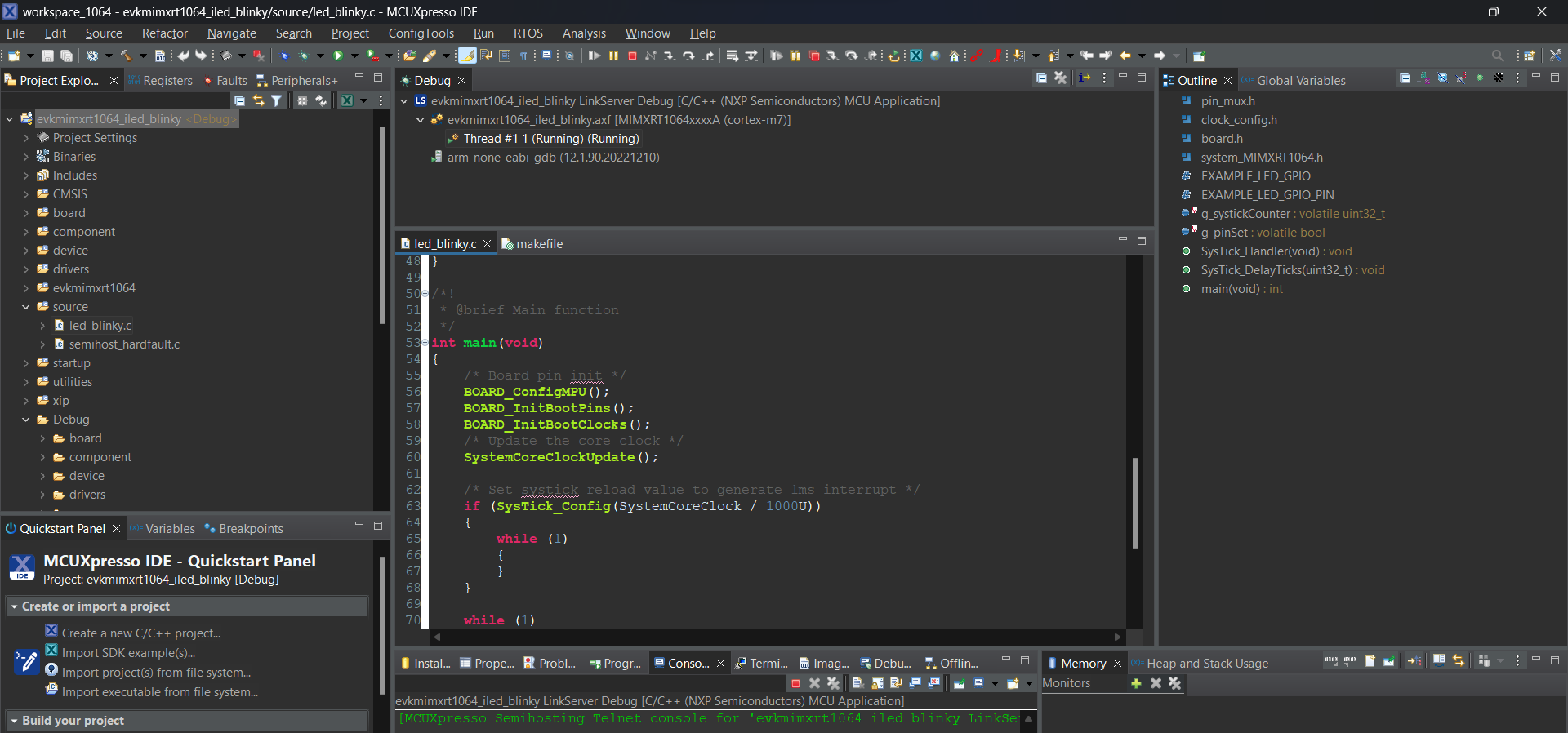Collapse the 'Create or import a project' section

(x=14, y=606)
